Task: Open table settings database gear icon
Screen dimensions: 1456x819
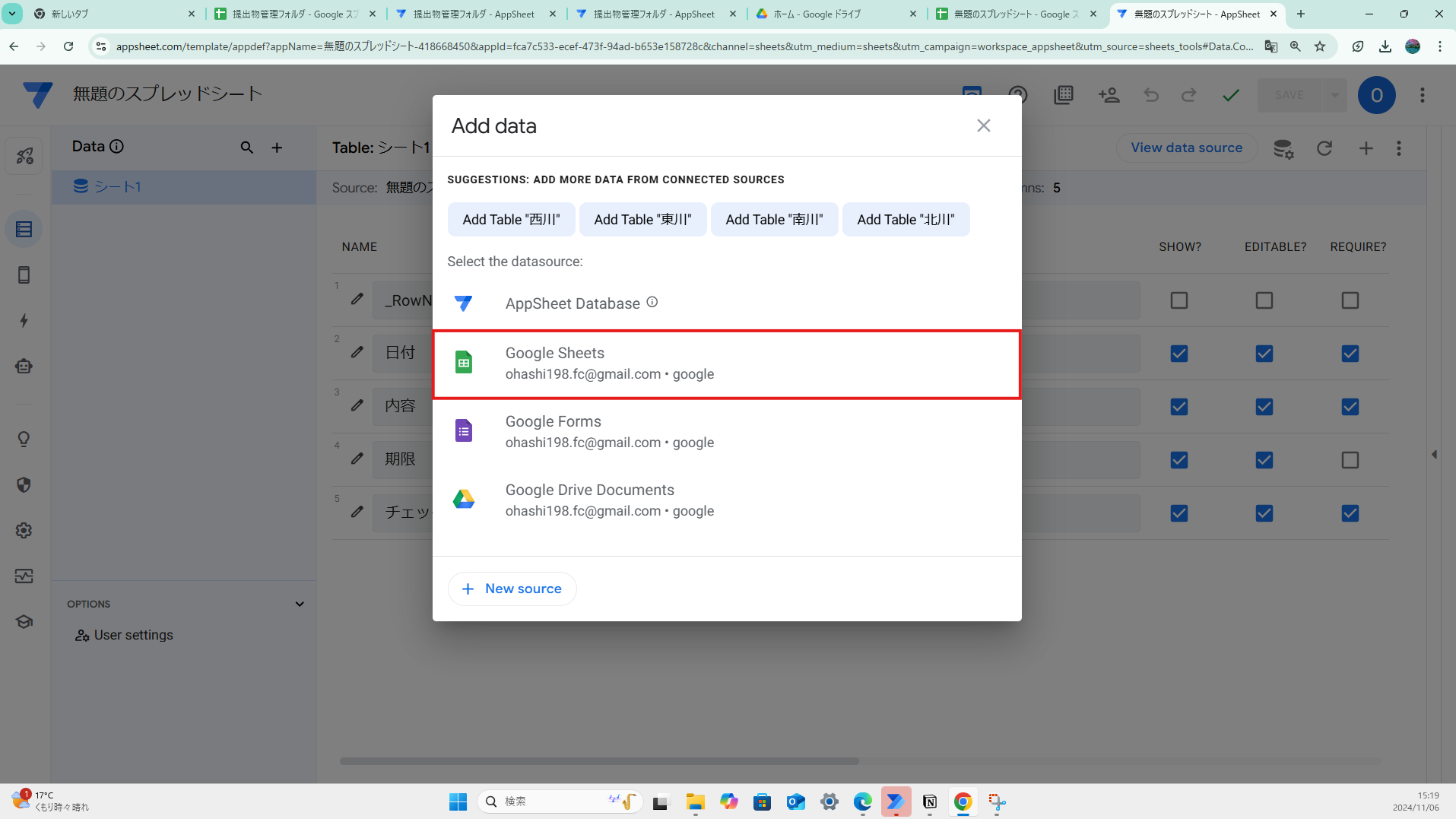Action: [1283, 148]
